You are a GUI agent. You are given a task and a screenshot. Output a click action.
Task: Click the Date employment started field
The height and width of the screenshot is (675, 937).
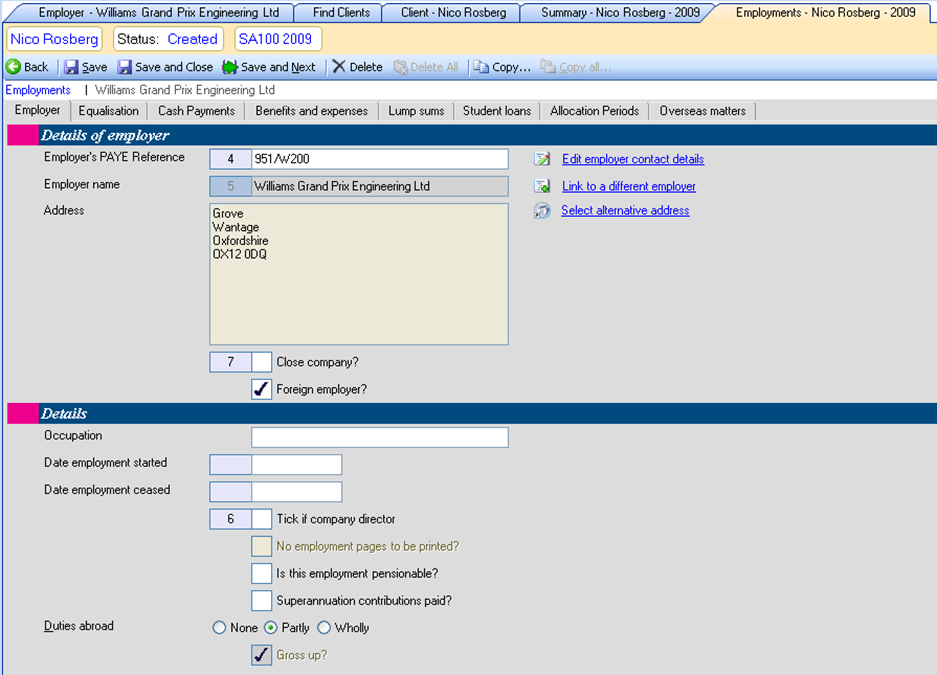297,465
